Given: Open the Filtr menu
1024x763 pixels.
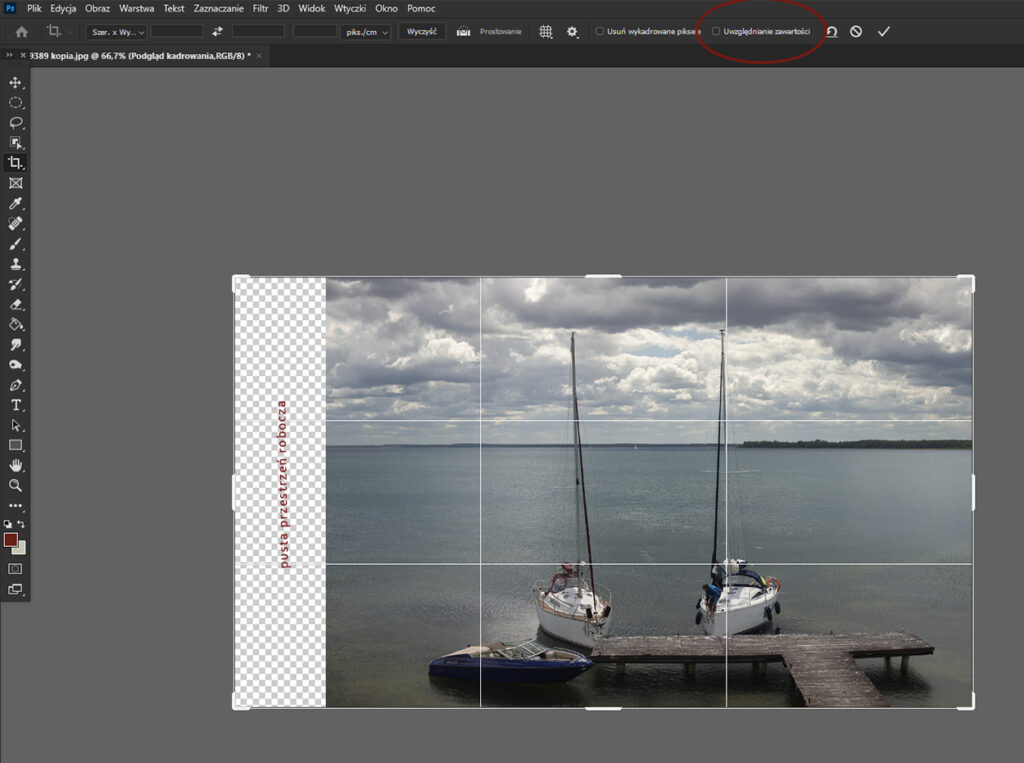Looking at the screenshot, I should tap(259, 8).
